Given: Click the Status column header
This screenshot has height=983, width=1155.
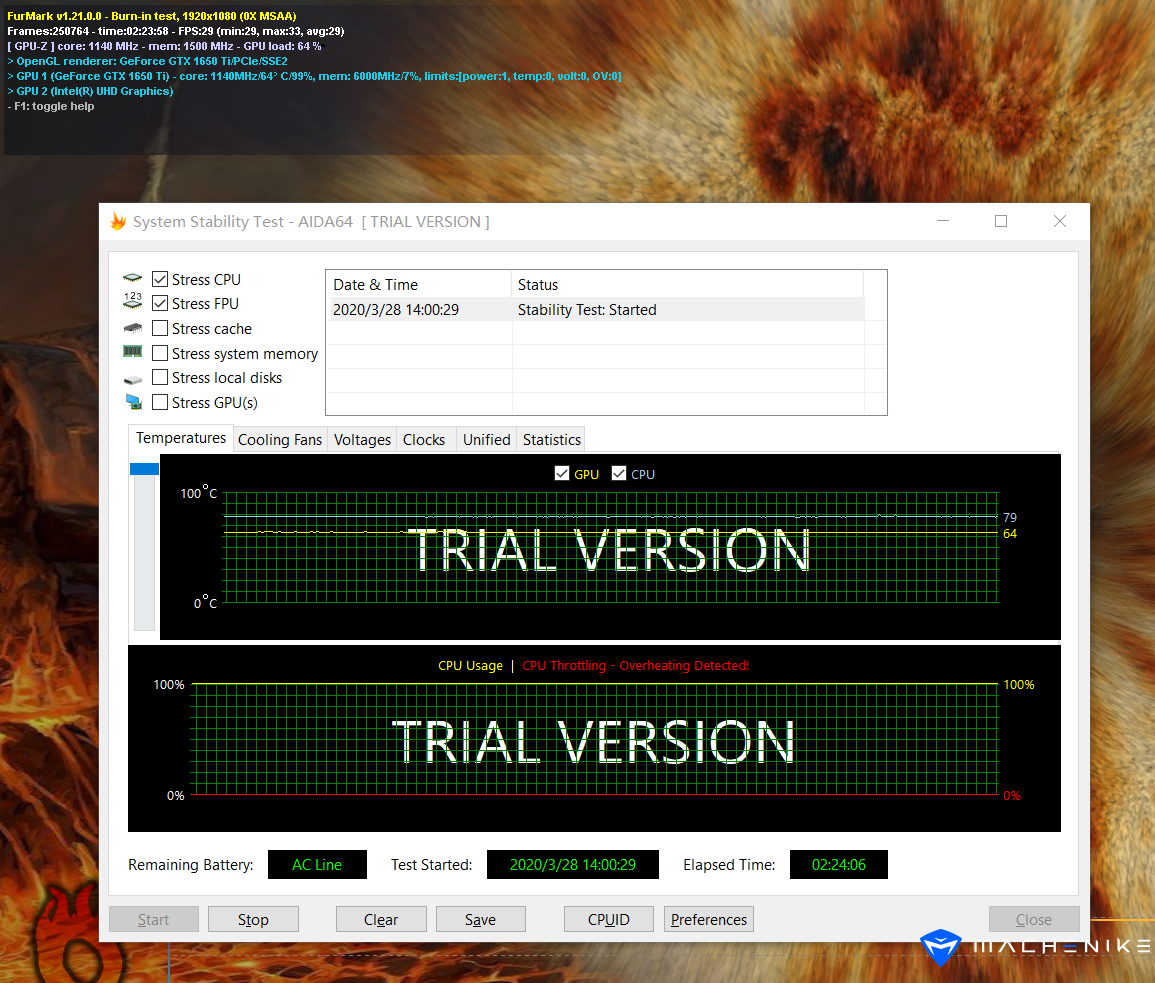Looking at the screenshot, I should click(x=687, y=284).
